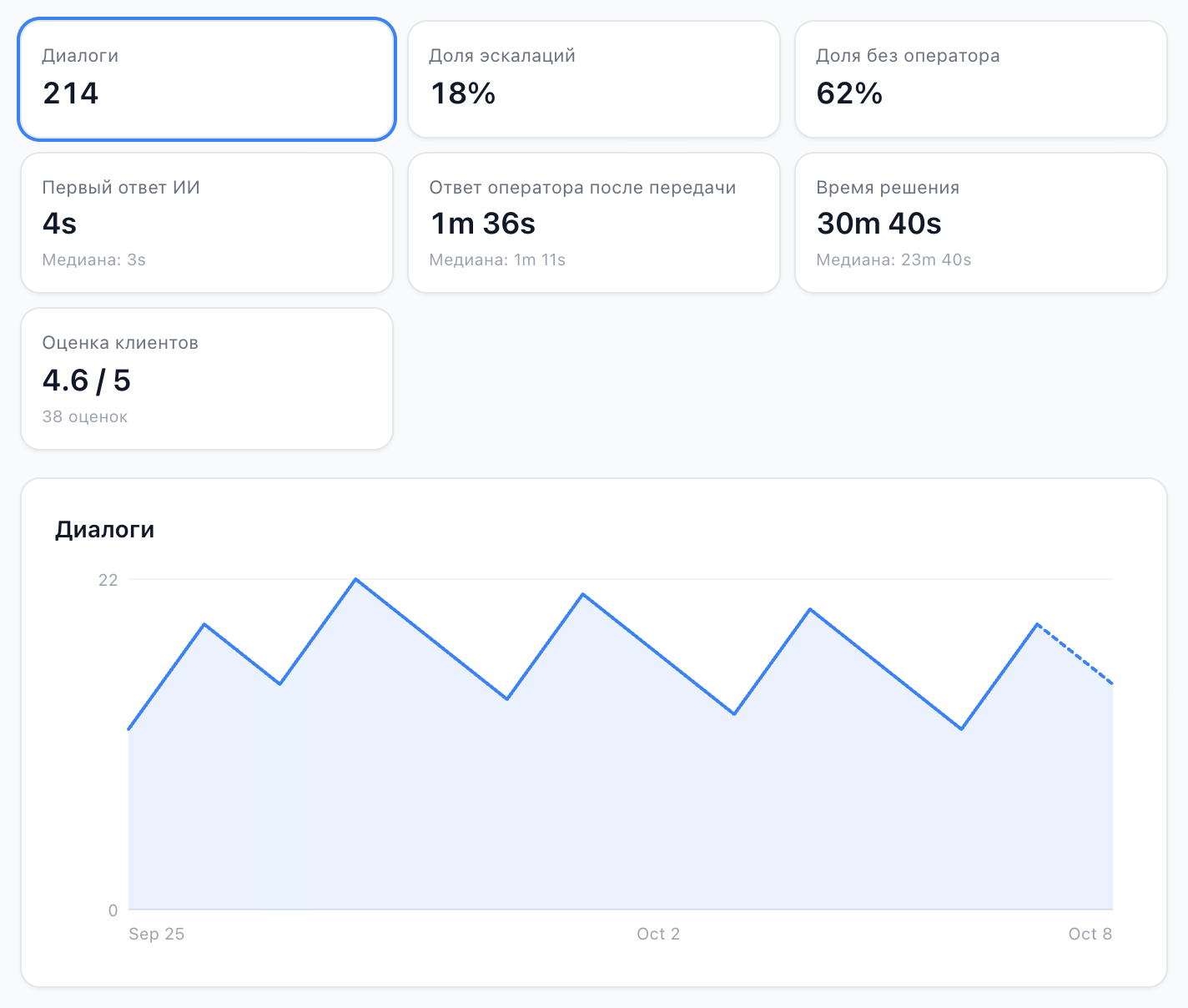Select the Доля без оператора metric card
Image resolution: width=1188 pixels, height=1008 pixels.
pos(981,79)
